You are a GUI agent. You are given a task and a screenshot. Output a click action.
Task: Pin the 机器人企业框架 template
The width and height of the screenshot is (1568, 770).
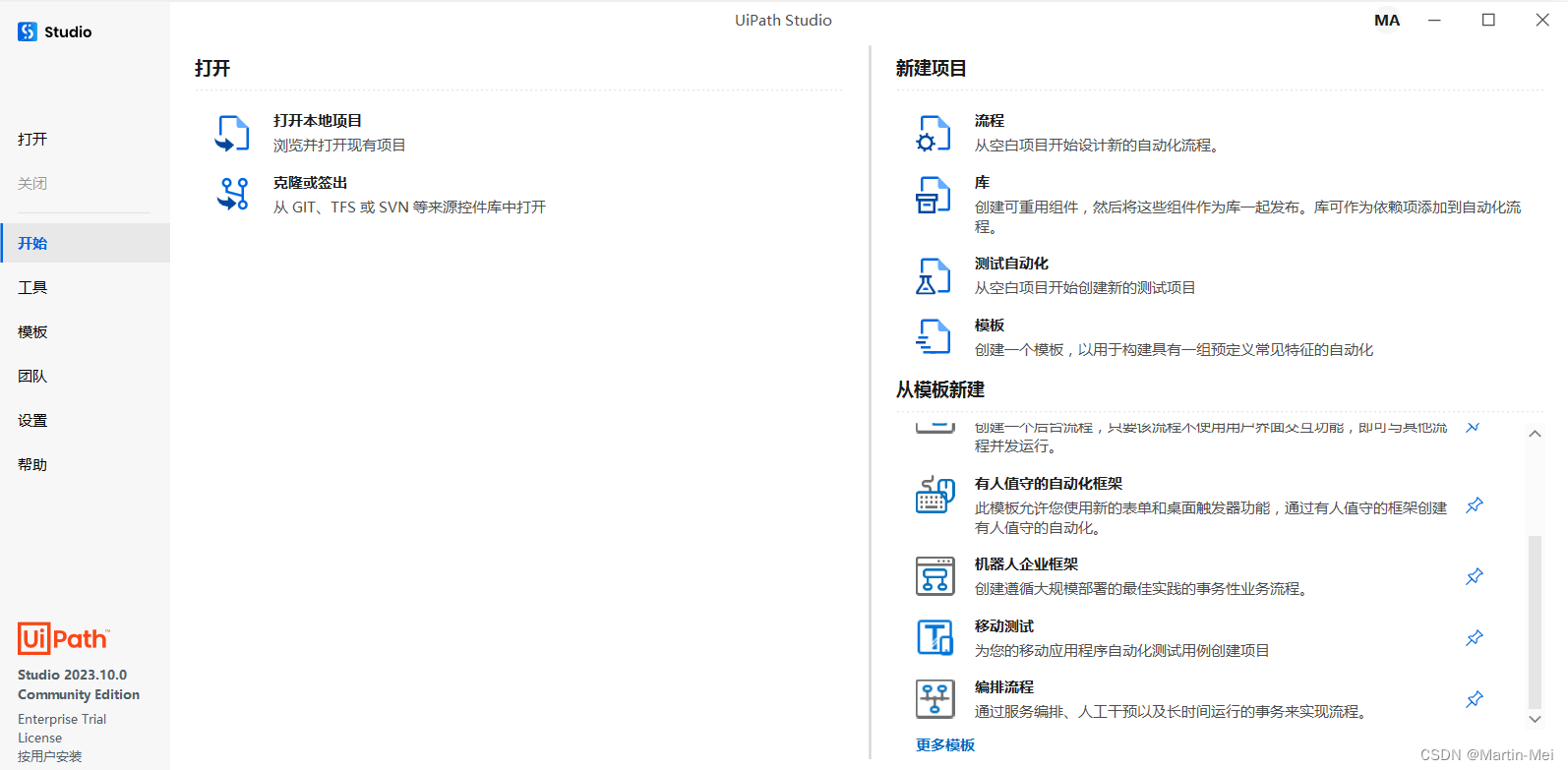[1475, 576]
